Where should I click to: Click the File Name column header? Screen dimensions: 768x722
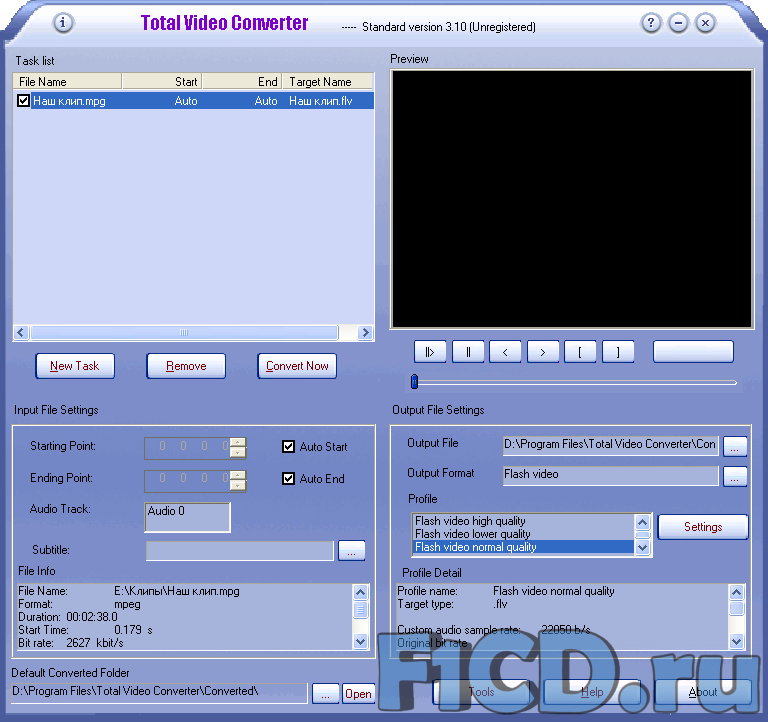click(68, 81)
